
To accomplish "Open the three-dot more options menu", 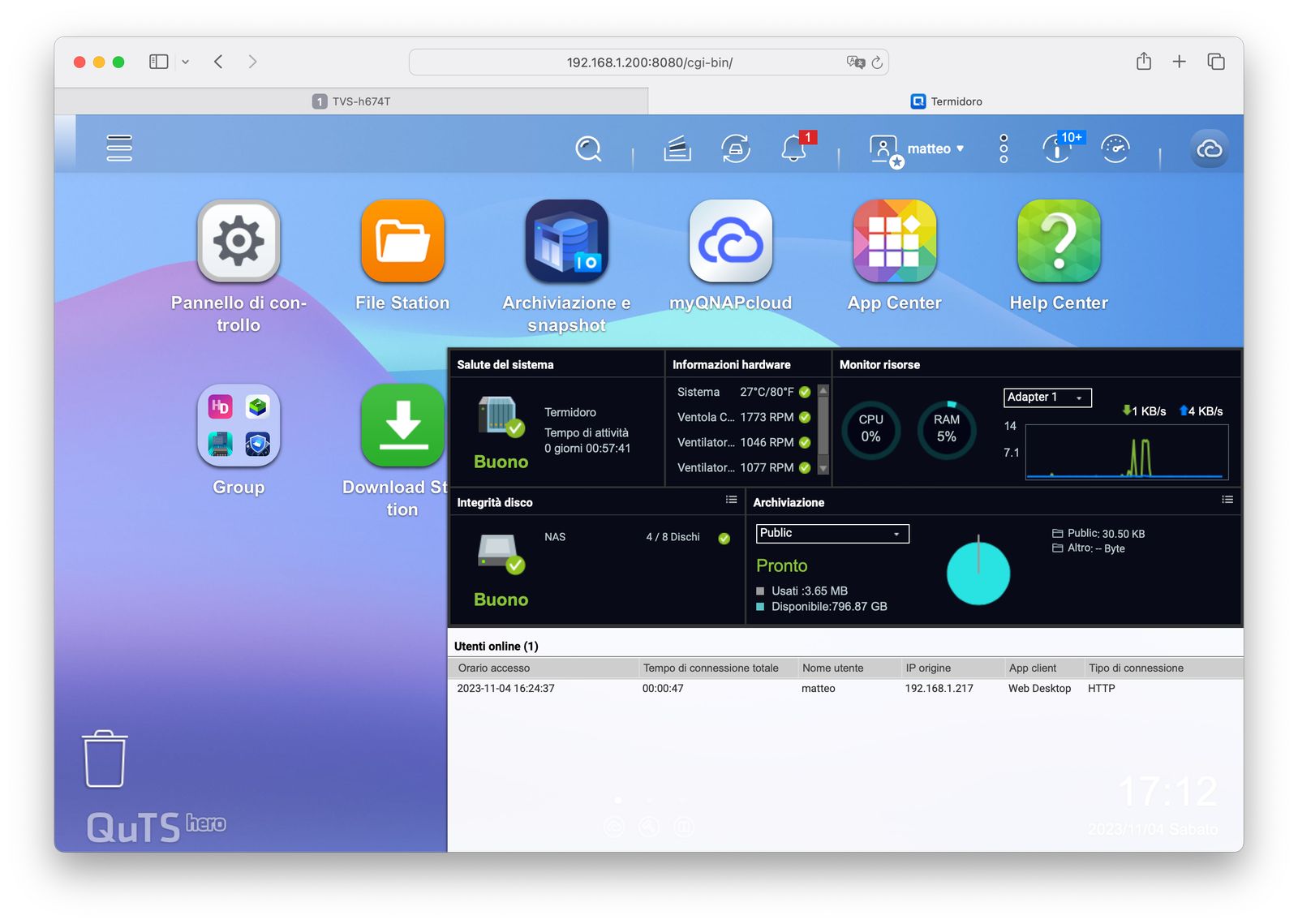I will pos(1004,148).
